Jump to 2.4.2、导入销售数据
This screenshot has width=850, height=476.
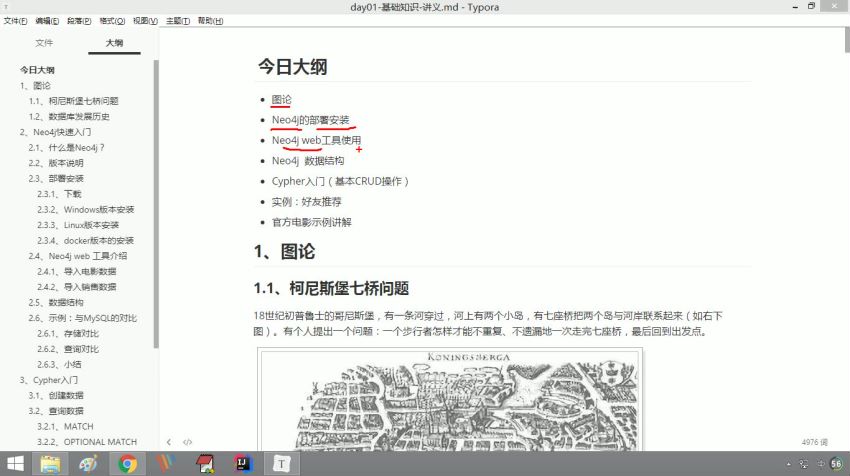(x=76, y=287)
